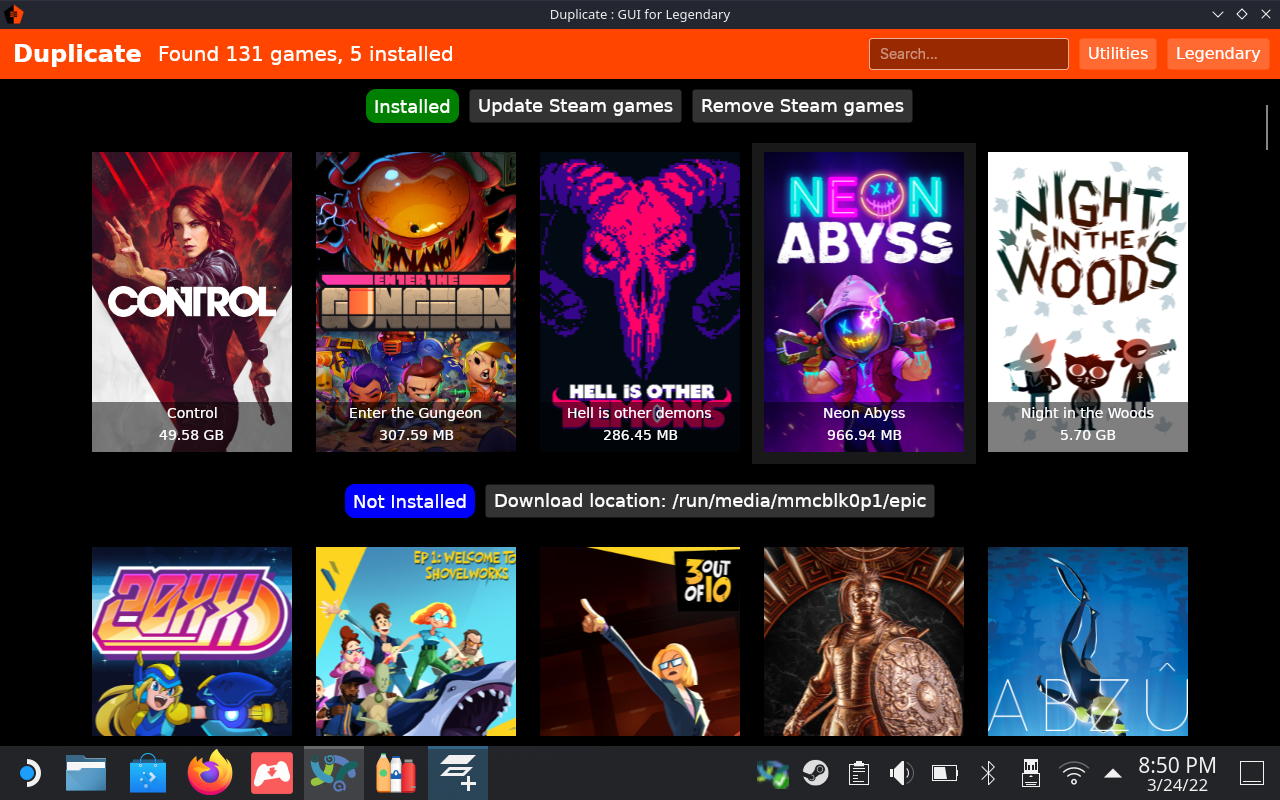Open the Enter the Gungeon game card
This screenshot has width=1280, height=800.
tap(416, 302)
